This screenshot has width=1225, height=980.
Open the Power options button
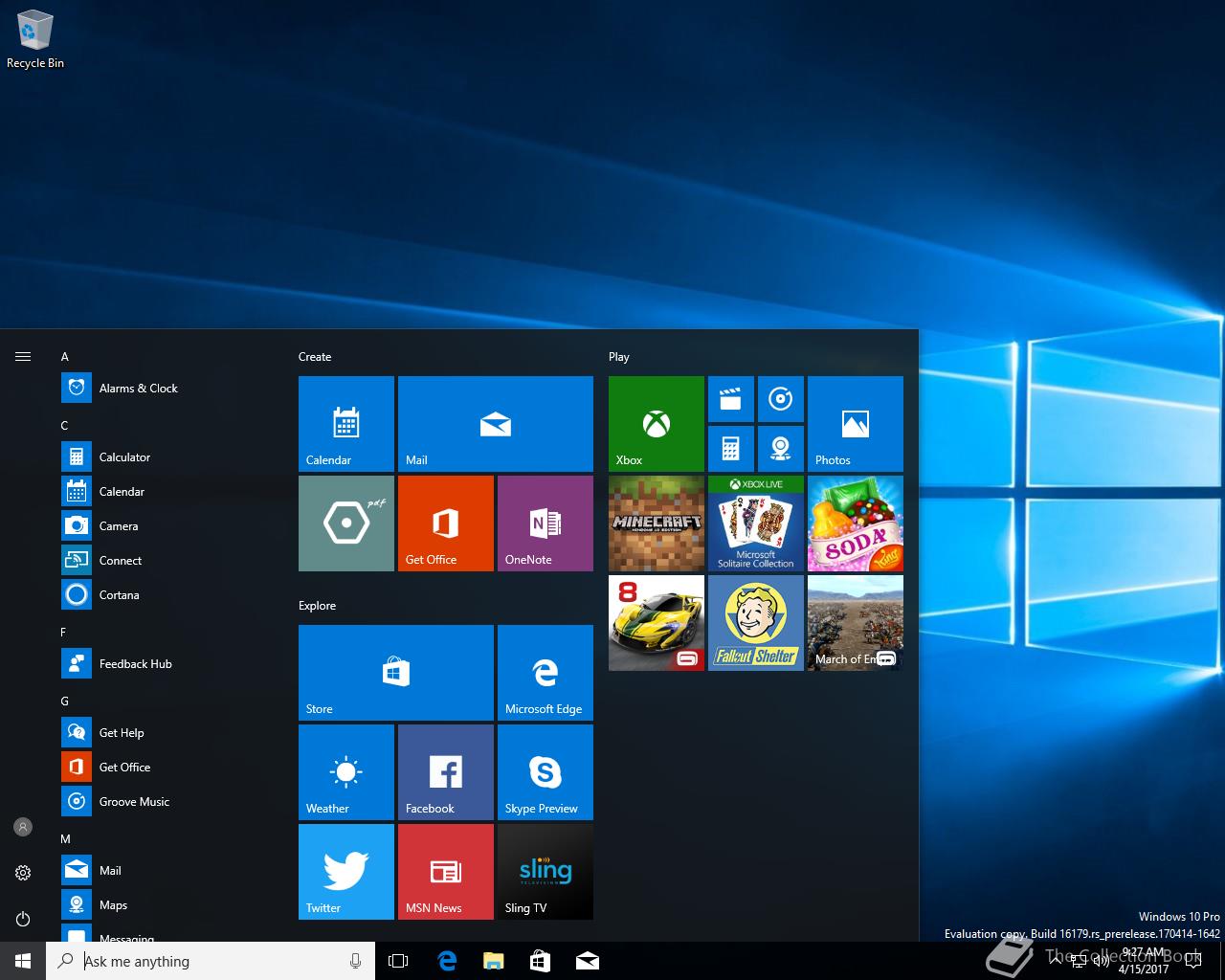pyautogui.click(x=23, y=919)
